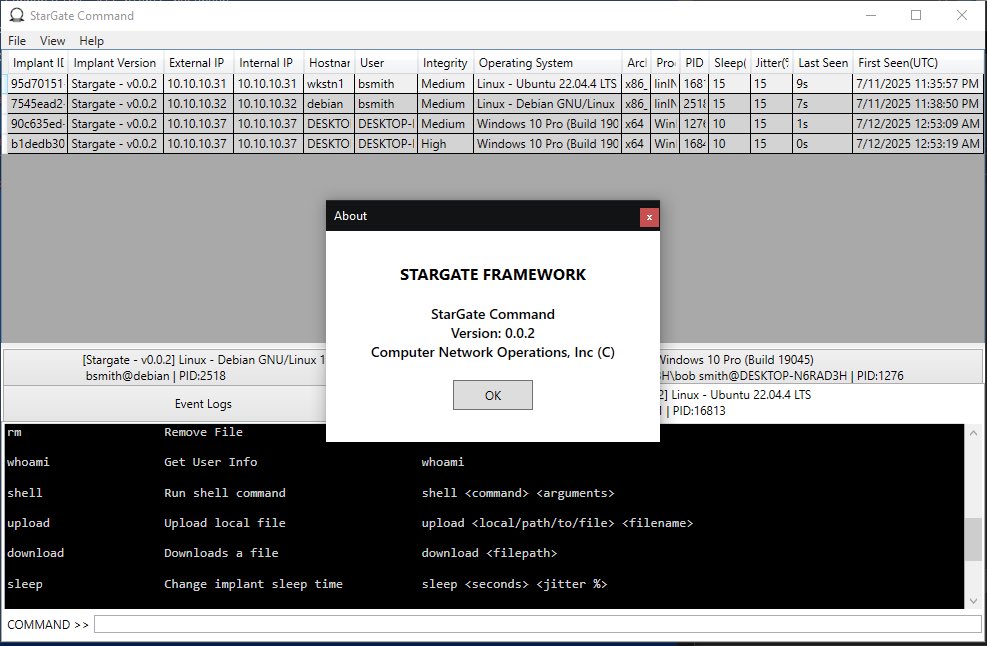The image size is (987, 646).
Task: Click the 'sleep' command name in console
Action: [x=25, y=584]
